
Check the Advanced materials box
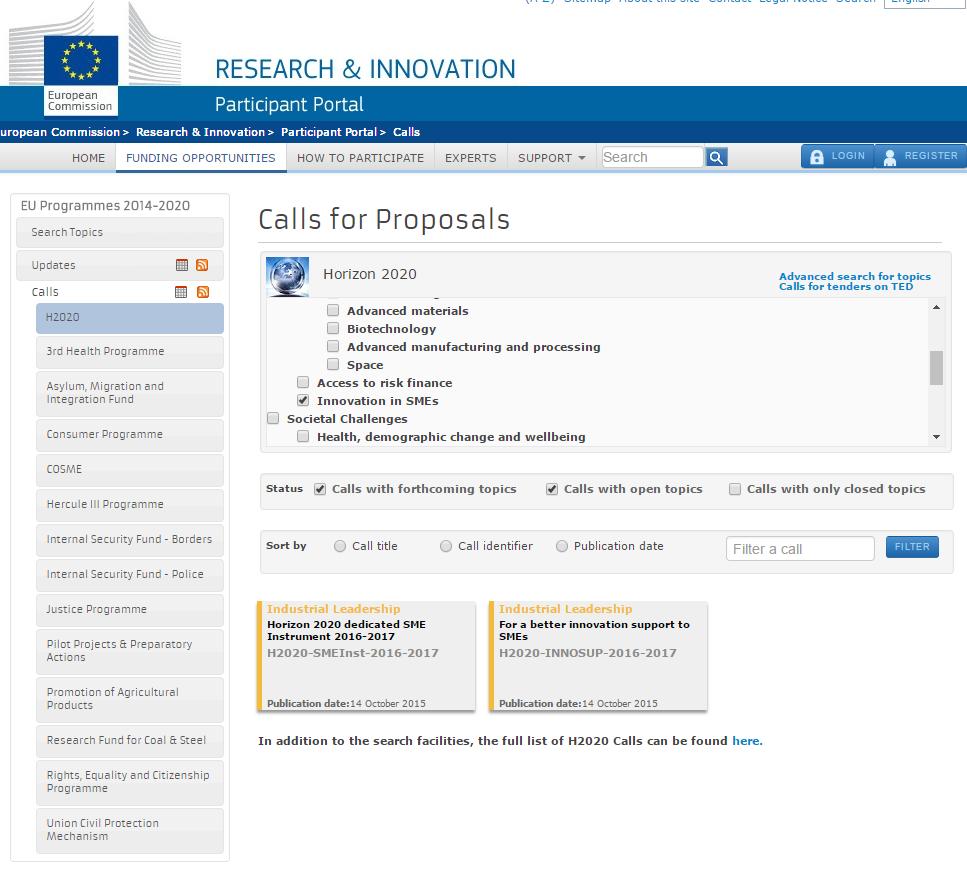coord(333,310)
